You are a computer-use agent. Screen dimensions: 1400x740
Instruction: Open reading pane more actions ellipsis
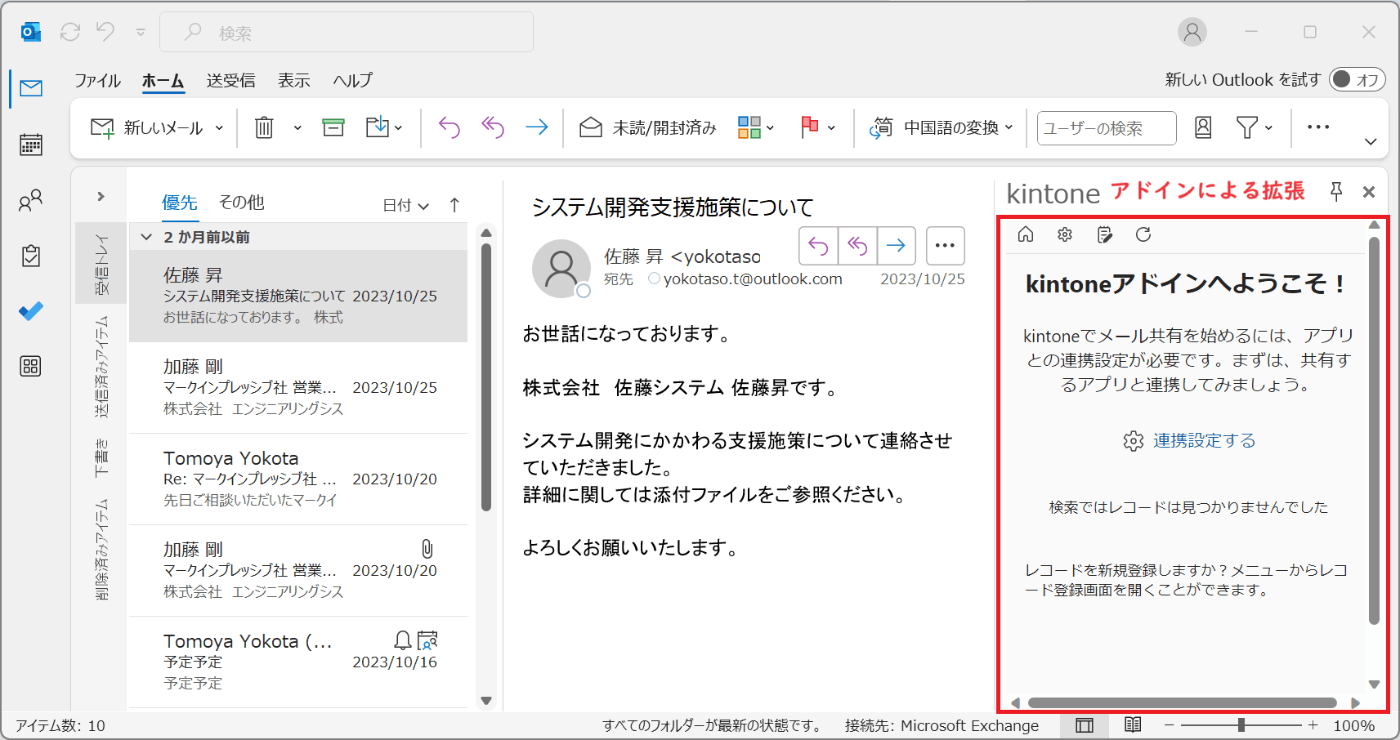click(x=945, y=244)
